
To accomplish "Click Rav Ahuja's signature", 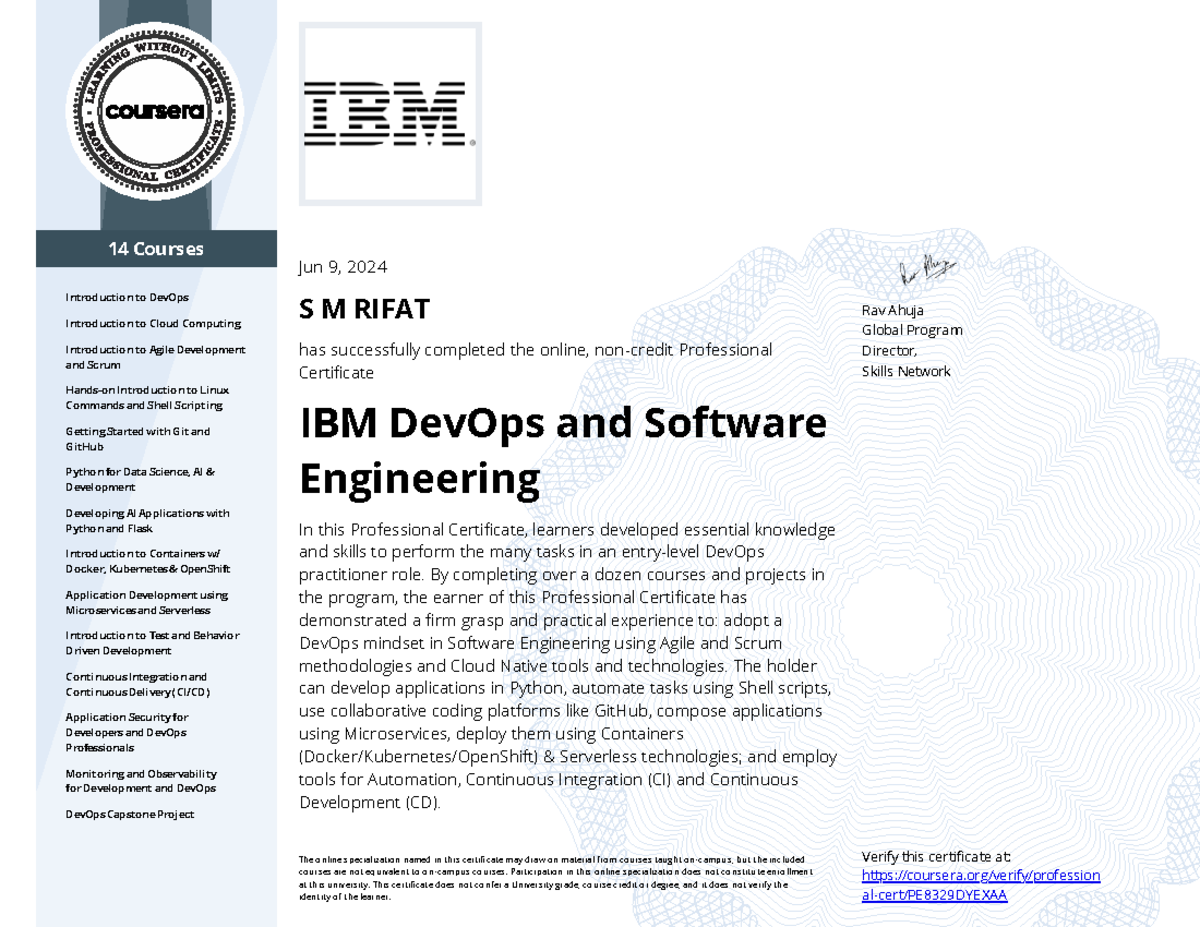I will [x=926, y=270].
